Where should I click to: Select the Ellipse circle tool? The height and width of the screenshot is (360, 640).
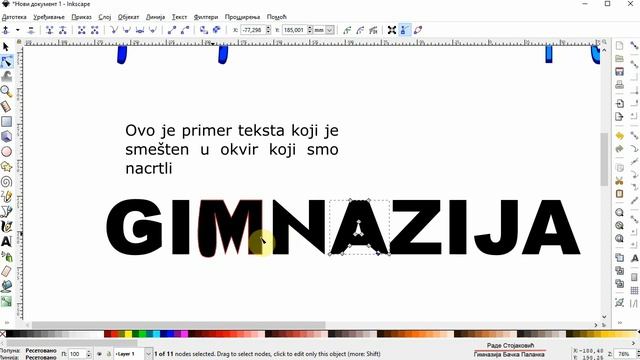click(6, 151)
